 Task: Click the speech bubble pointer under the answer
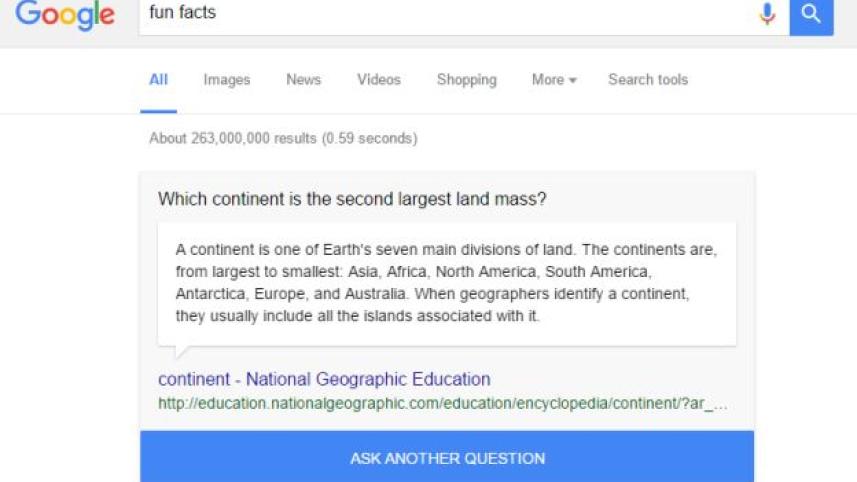pos(180,352)
